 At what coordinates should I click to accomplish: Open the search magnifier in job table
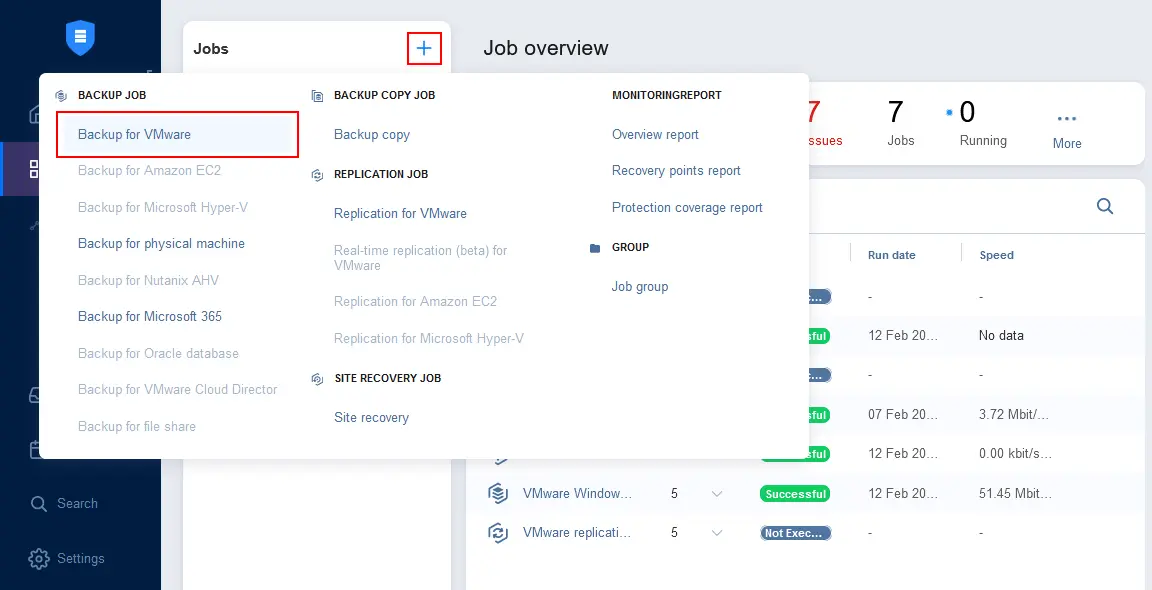tap(1105, 206)
